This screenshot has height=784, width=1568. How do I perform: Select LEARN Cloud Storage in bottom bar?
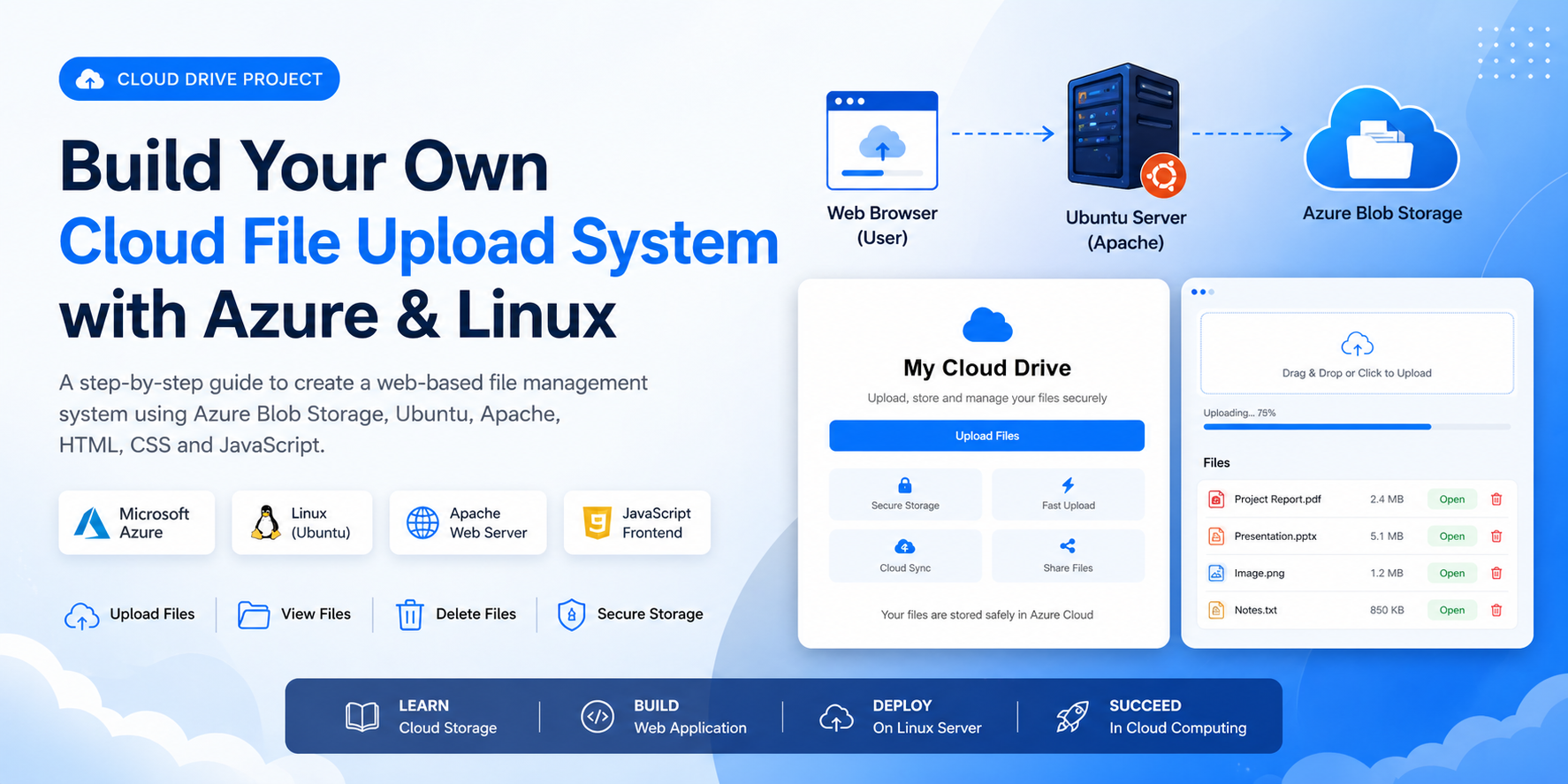pyautogui.click(x=422, y=717)
